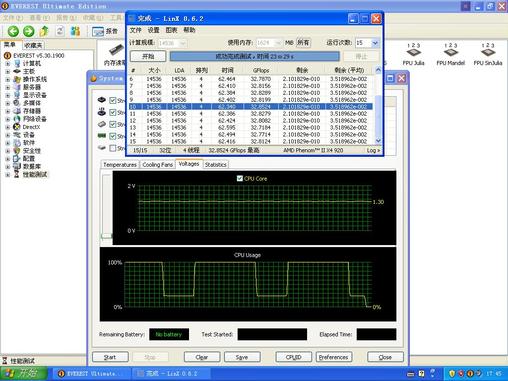Expand the DirectX tree node
508x381 pixels.
[x=7, y=127]
